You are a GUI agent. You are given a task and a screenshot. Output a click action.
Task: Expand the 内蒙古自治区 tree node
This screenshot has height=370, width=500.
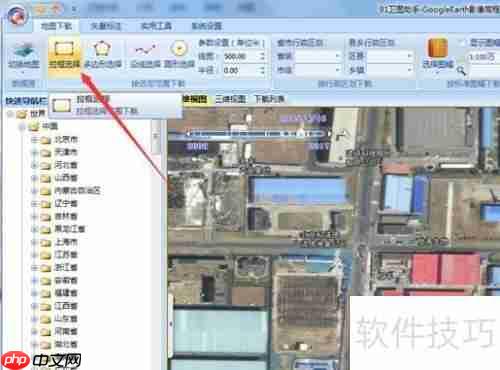tap(34, 191)
